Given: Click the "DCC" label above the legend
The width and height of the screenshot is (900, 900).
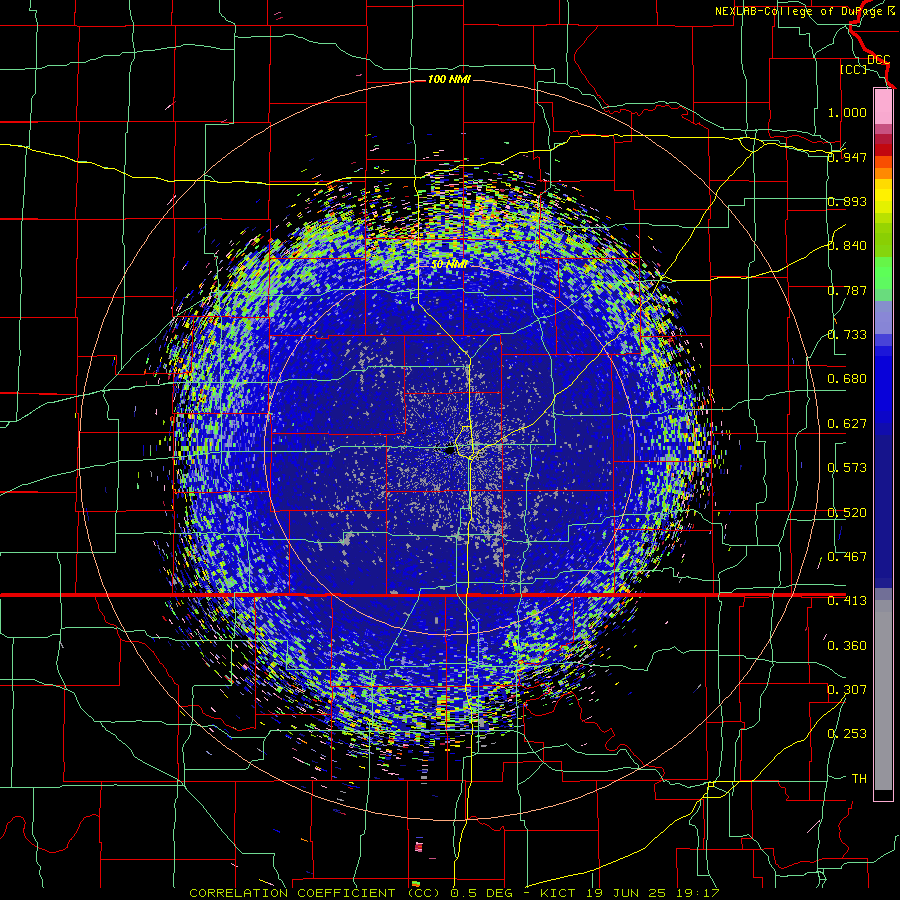Looking at the screenshot, I should pyautogui.click(x=878, y=60).
